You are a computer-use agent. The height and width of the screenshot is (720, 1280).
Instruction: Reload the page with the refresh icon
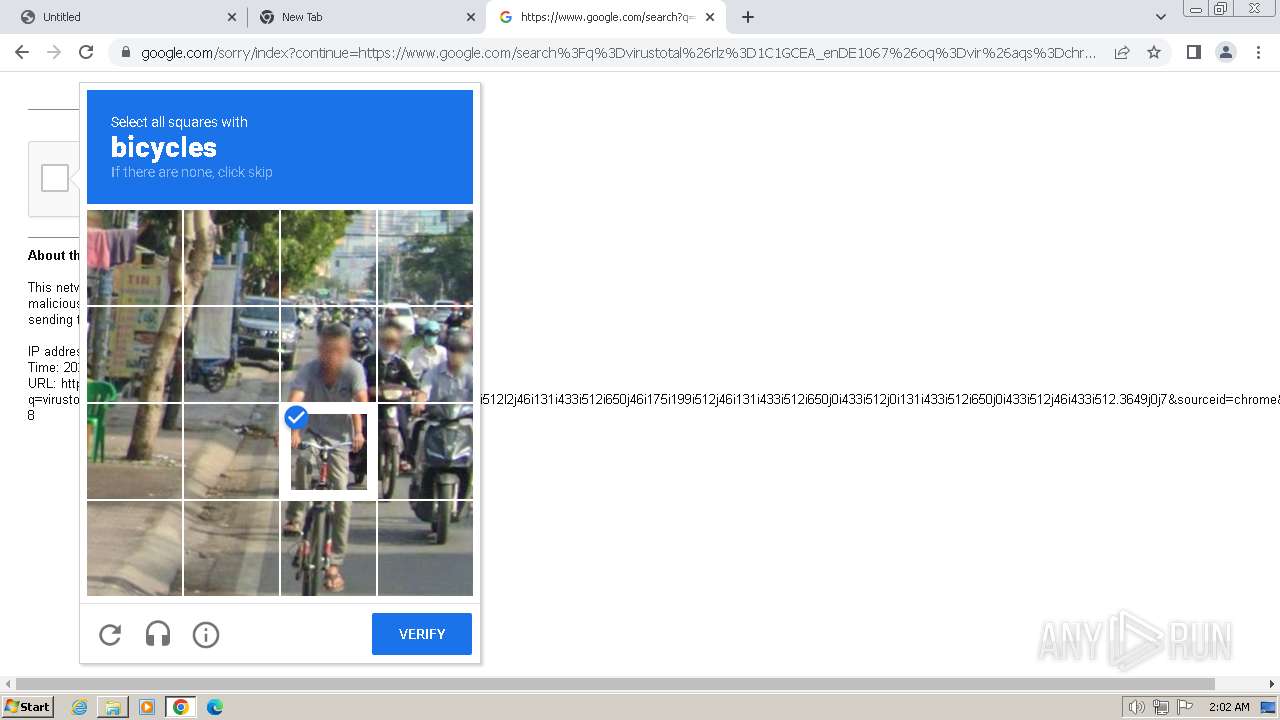coord(86,52)
